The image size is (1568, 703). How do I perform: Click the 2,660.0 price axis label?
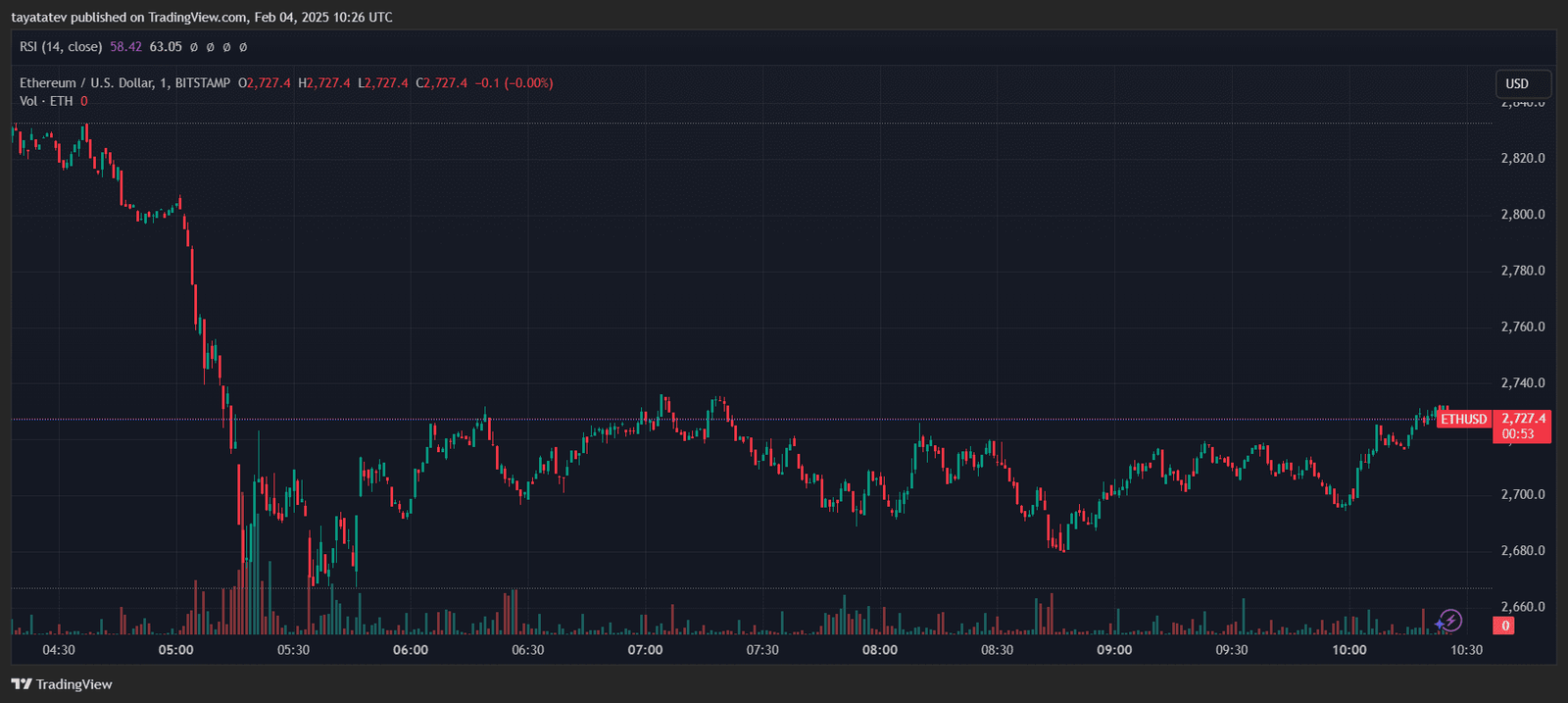tap(1523, 607)
